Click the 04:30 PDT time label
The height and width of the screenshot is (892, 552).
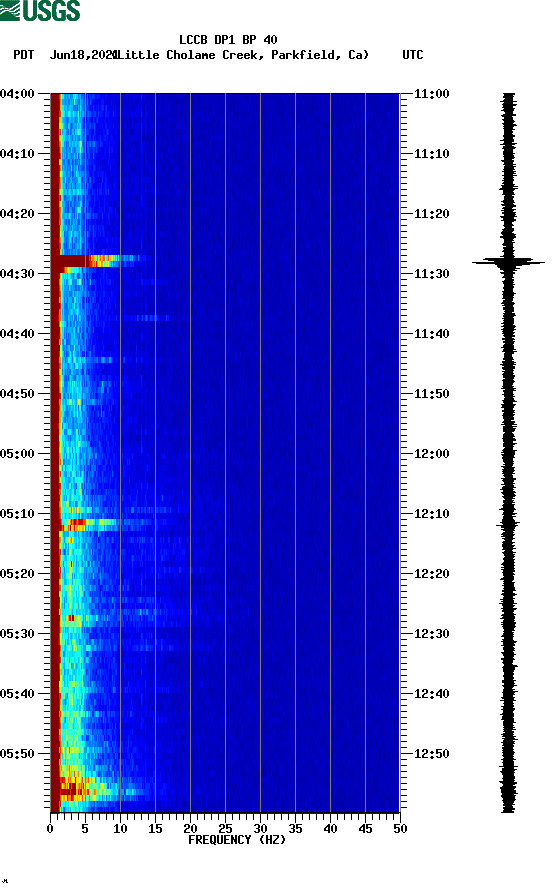pyautogui.click(x=17, y=274)
